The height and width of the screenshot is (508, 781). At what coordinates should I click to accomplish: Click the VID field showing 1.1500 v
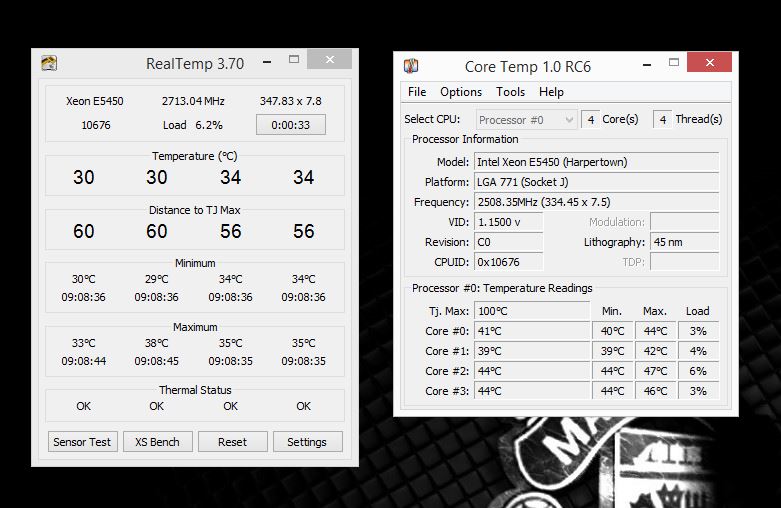(x=509, y=222)
